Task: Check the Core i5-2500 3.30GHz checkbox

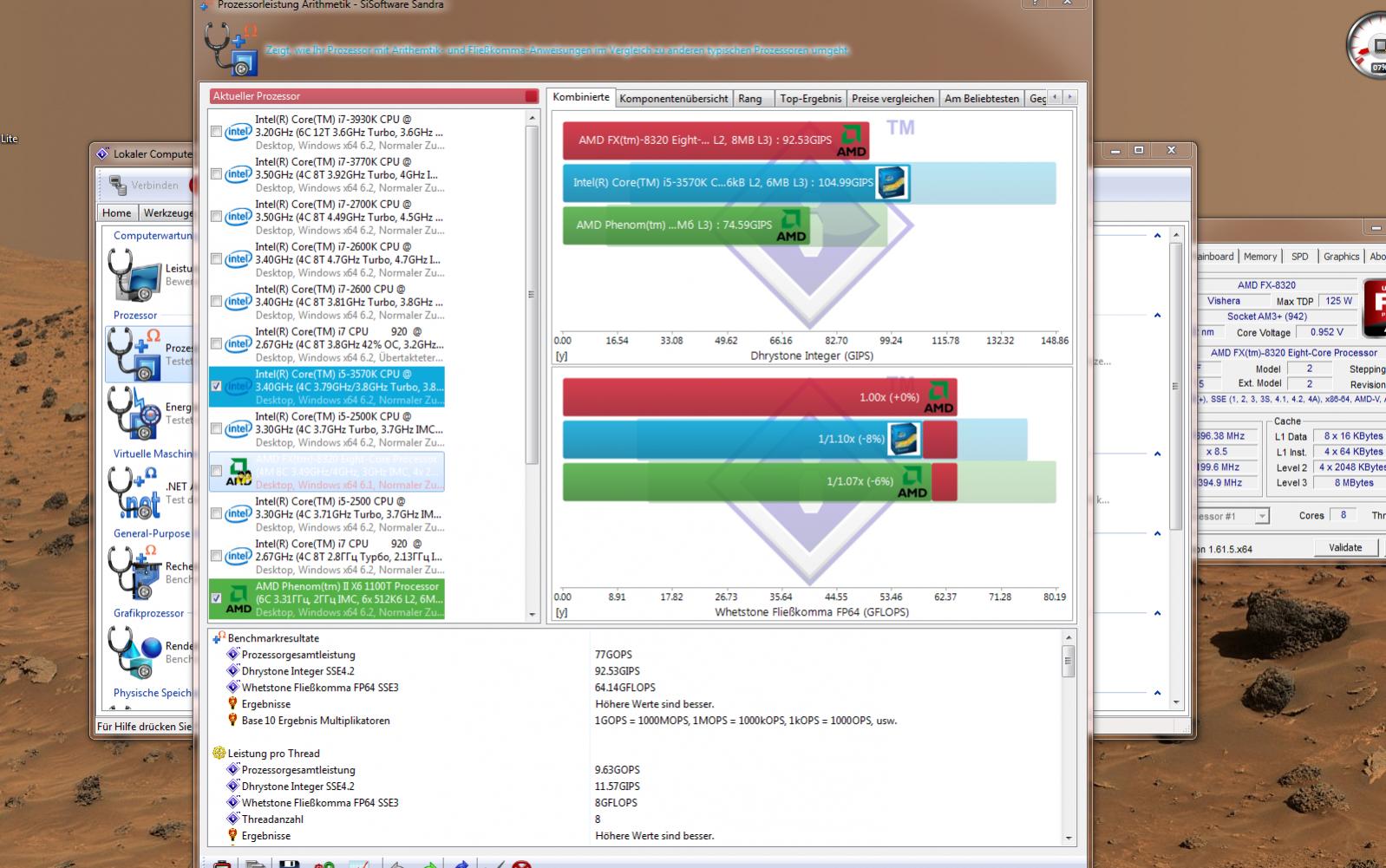Action: (x=217, y=514)
